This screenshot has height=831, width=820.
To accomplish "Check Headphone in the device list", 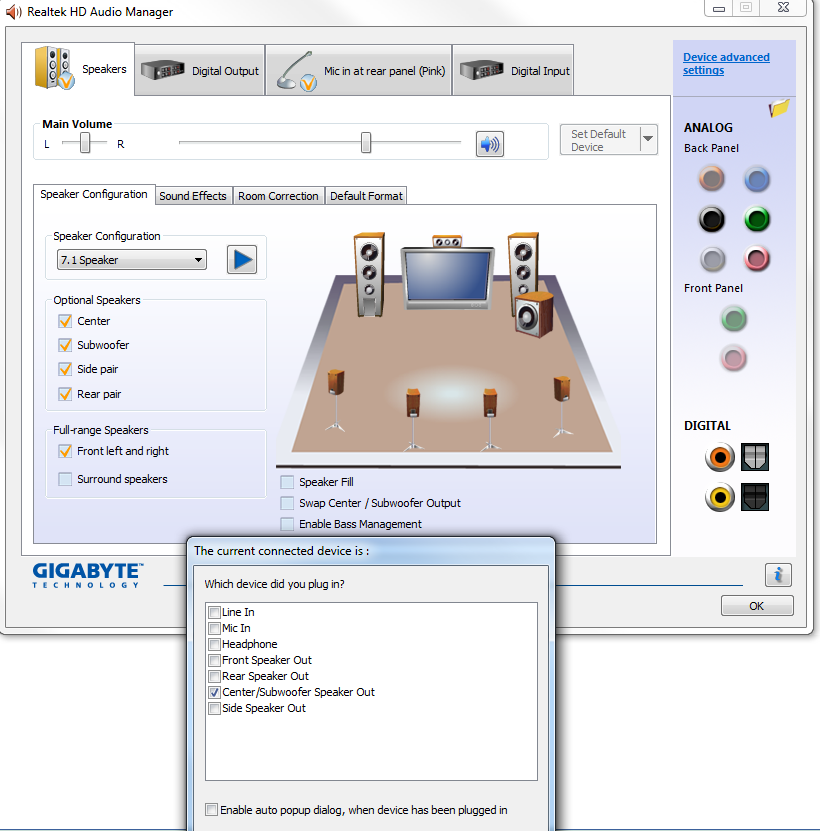I will coord(214,644).
